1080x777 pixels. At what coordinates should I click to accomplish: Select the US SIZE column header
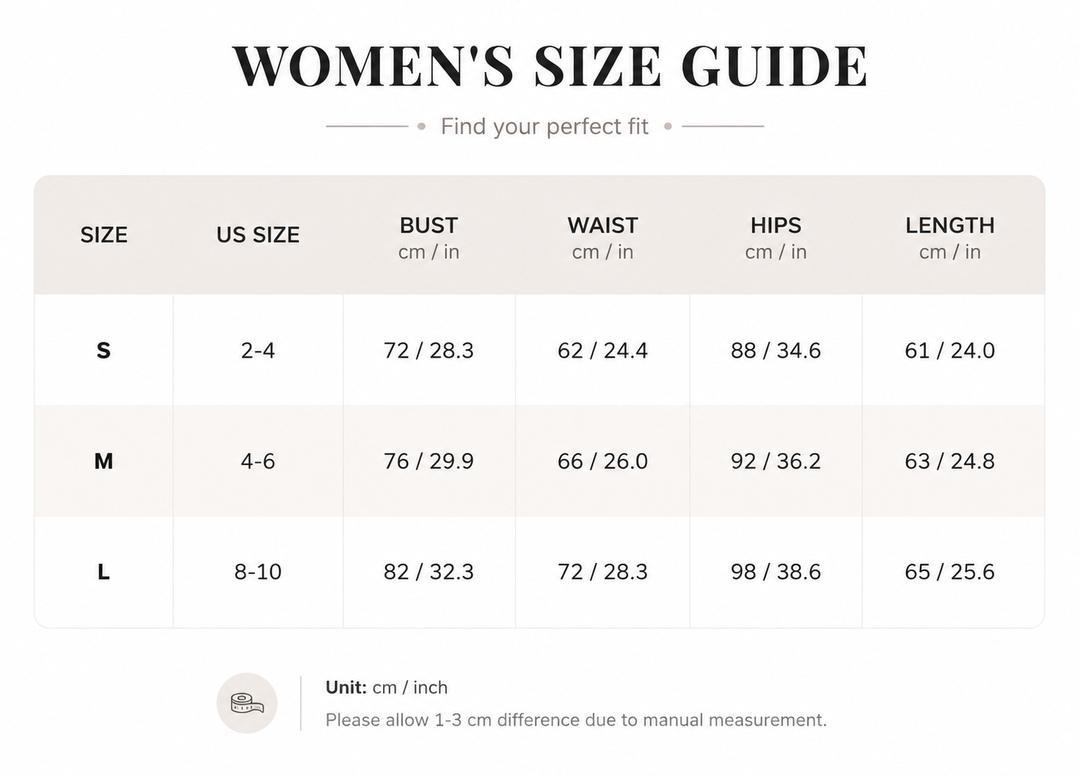pyautogui.click(x=258, y=235)
